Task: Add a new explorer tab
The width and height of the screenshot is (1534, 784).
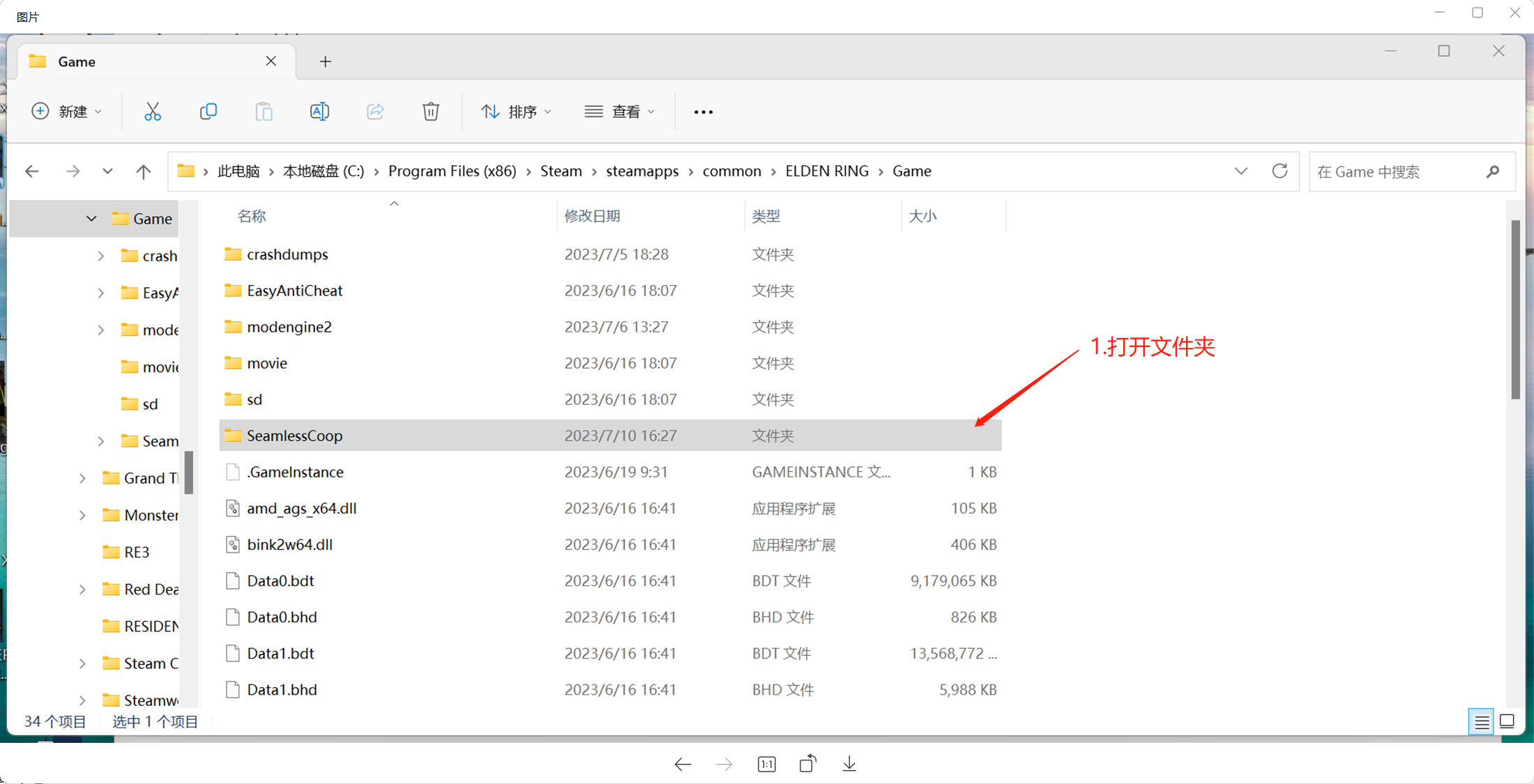Action: pos(325,62)
